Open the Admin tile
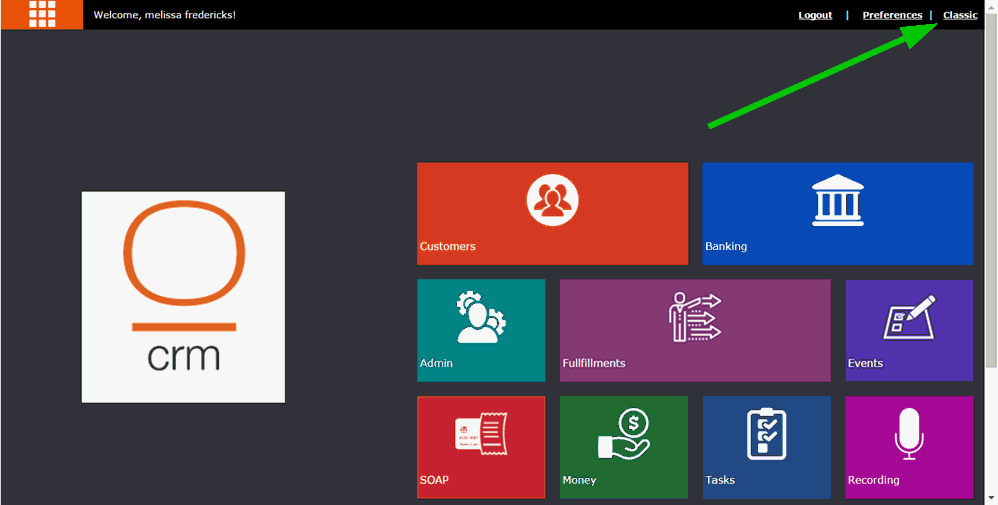Image resolution: width=998 pixels, height=505 pixels. pos(481,330)
